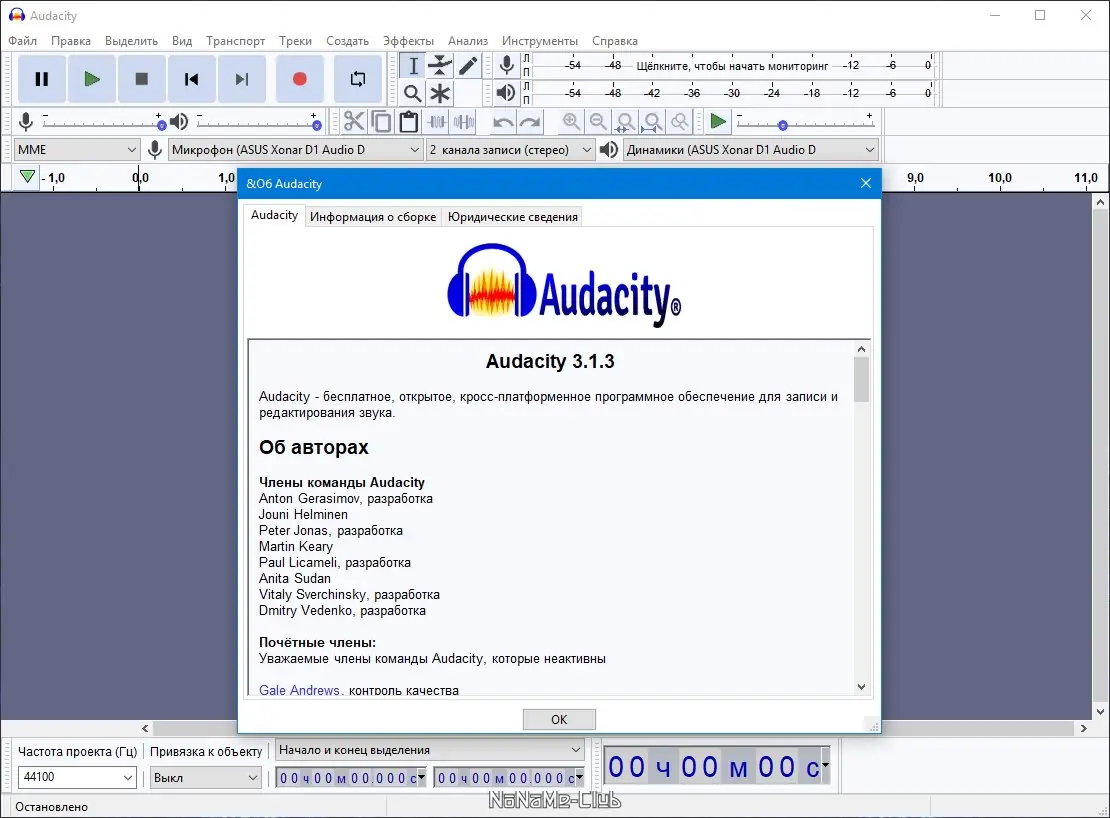Open the Инструменты menu

click(539, 41)
